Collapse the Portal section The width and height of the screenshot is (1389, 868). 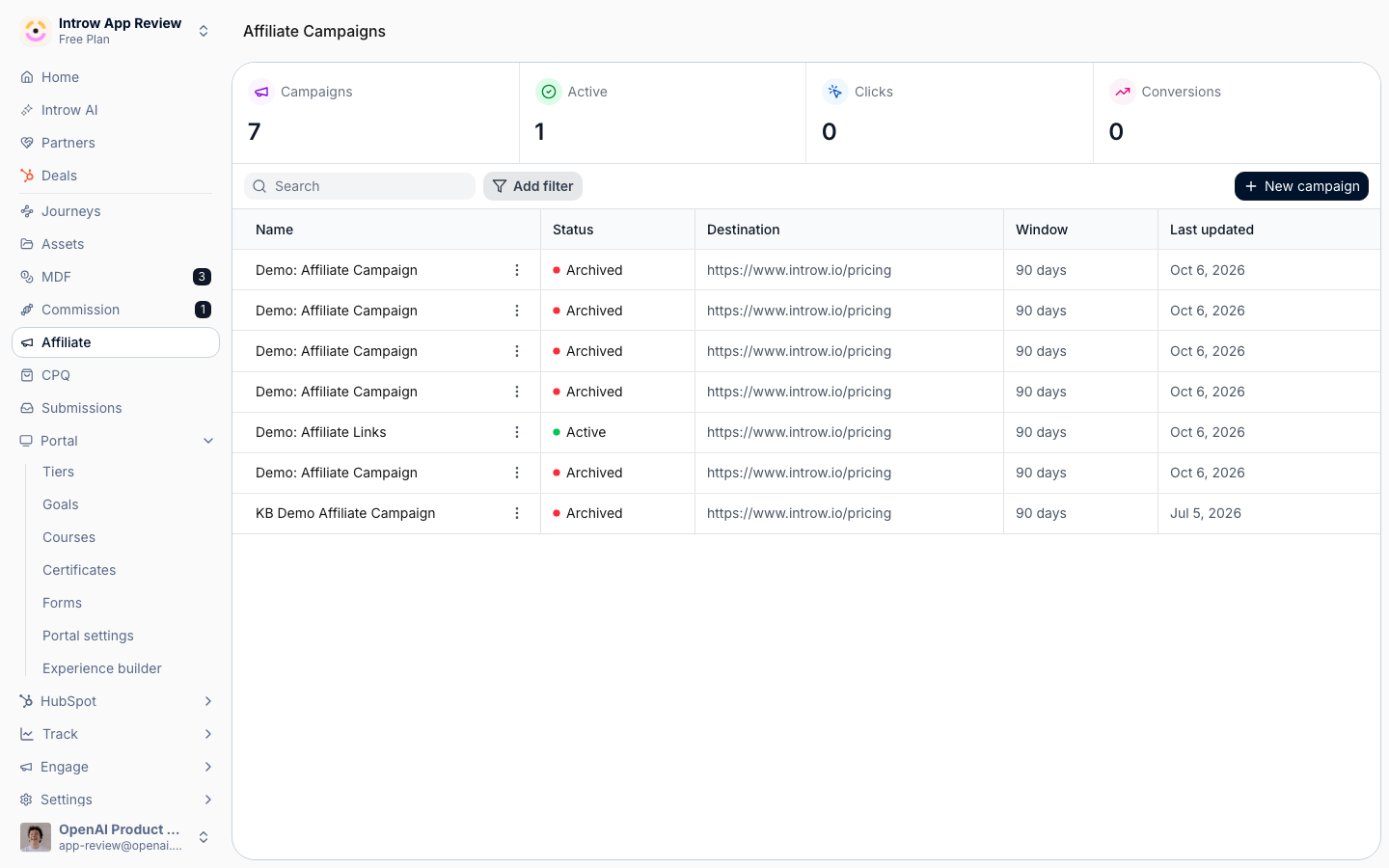click(x=208, y=441)
